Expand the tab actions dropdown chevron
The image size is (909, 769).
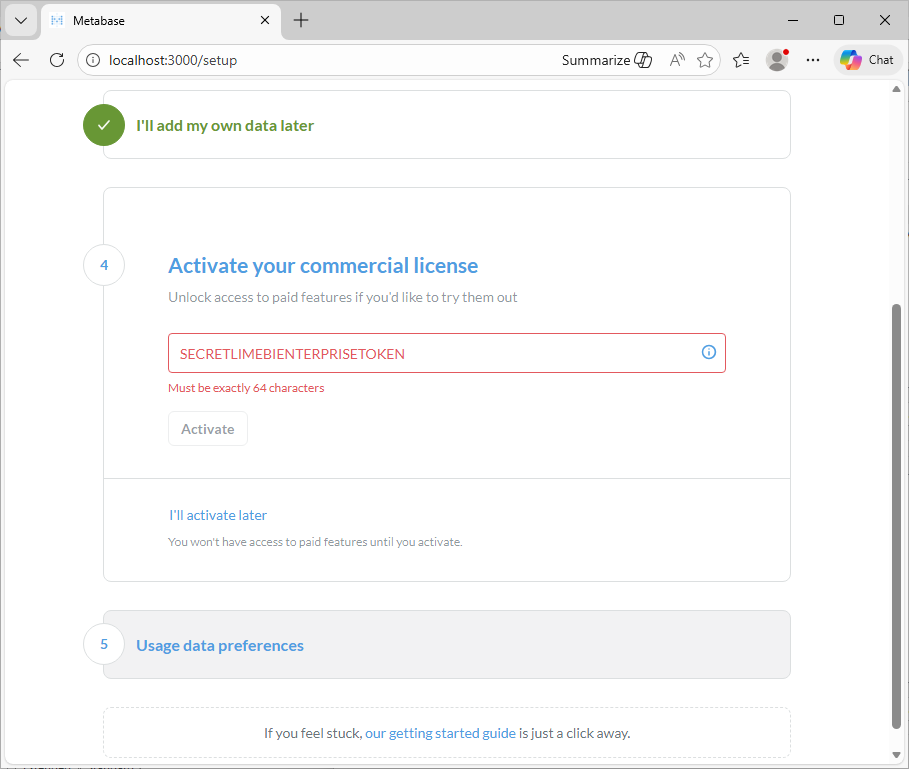tap(20, 20)
